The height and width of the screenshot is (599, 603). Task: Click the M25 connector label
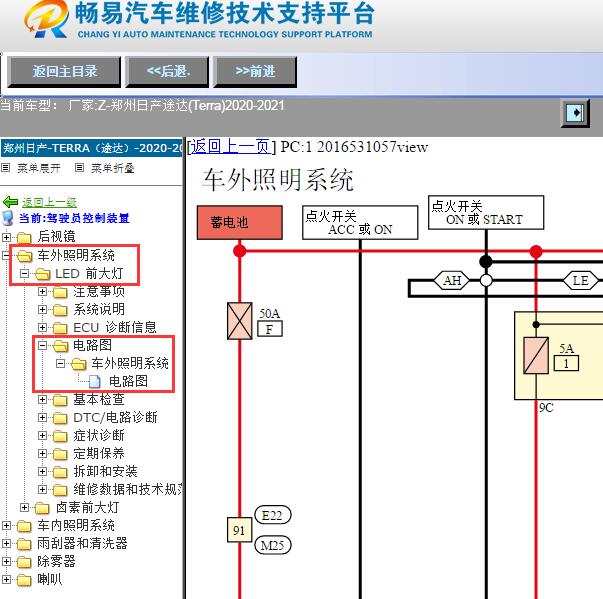point(273,545)
